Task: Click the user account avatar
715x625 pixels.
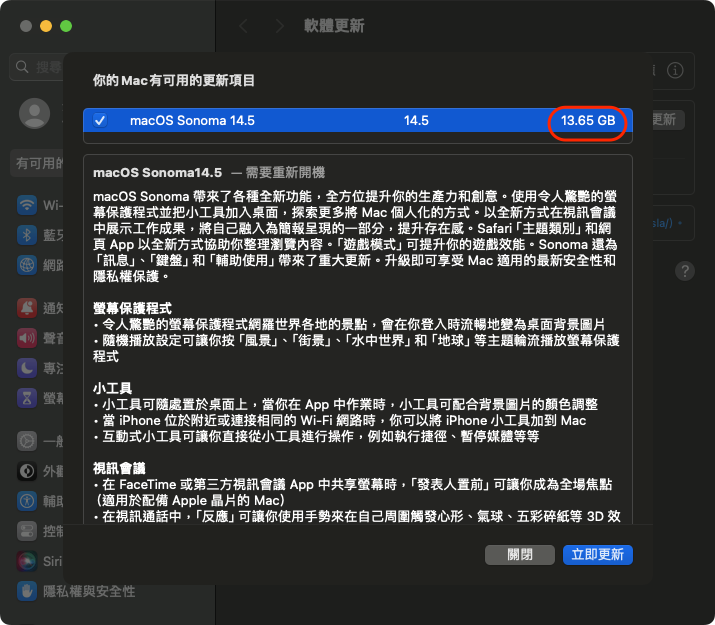Action: pyautogui.click(x=35, y=113)
